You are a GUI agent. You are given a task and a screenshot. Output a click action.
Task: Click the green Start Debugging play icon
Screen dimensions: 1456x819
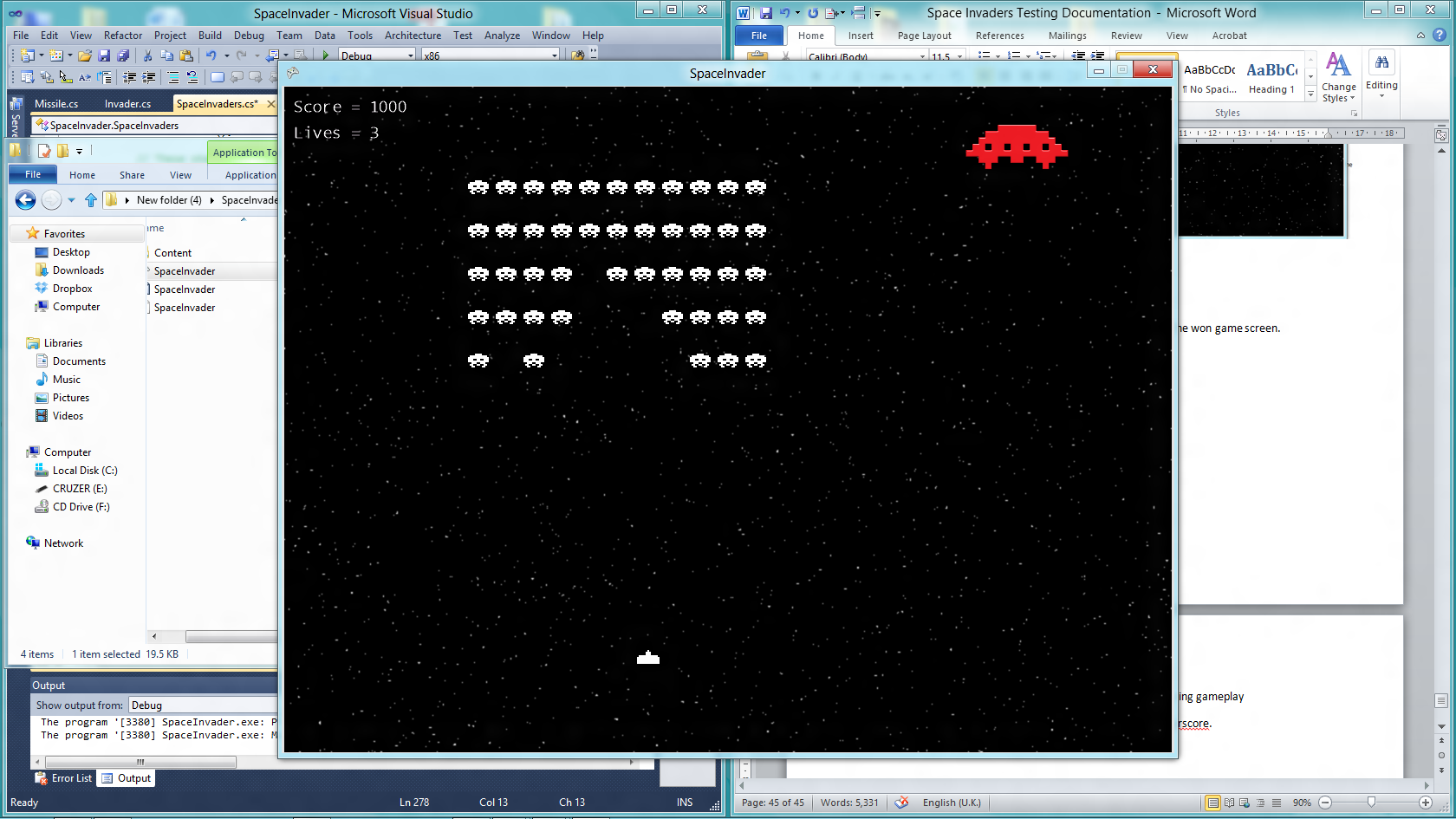point(326,55)
